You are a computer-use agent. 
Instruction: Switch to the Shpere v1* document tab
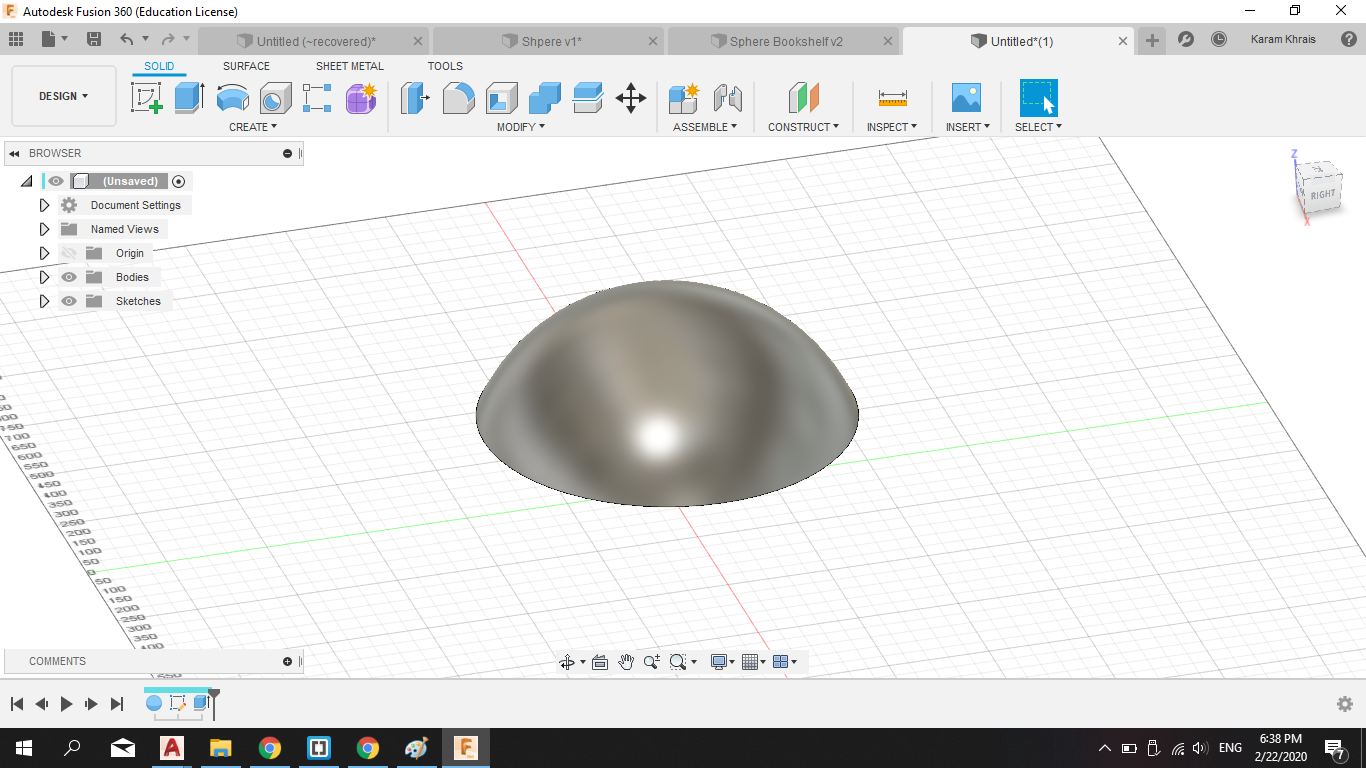coord(551,41)
